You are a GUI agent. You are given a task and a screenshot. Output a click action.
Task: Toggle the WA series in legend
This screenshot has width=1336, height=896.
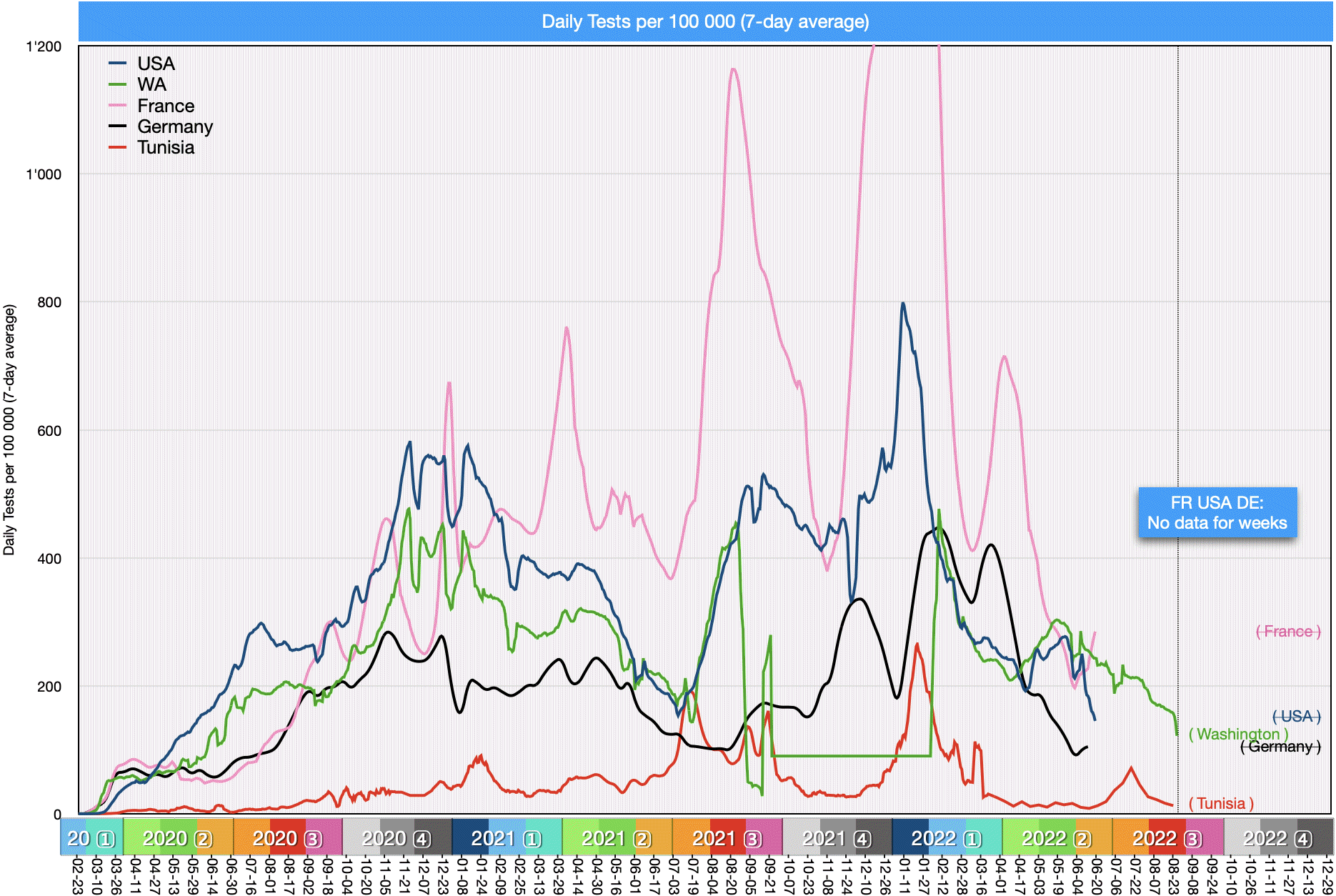click(151, 84)
